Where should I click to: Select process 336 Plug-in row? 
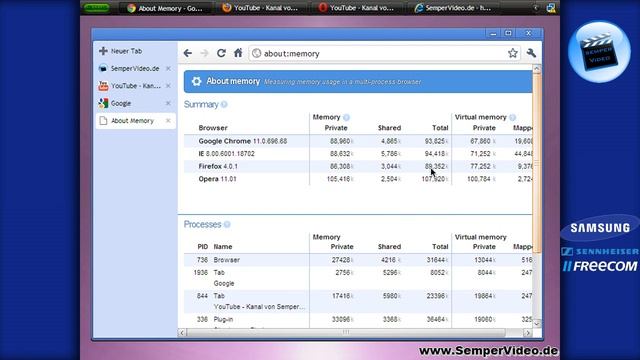point(358,320)
